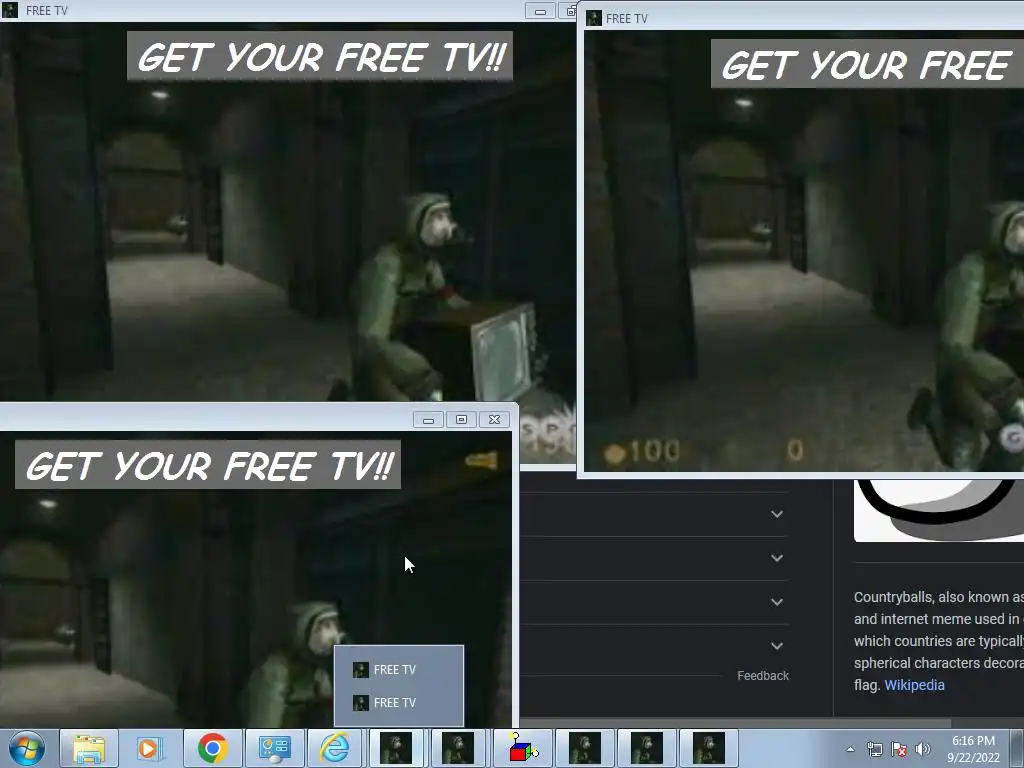Click the Feedback link in browser
The height and width of the screenshot is (768, 1024).
(x=763, y=676)
